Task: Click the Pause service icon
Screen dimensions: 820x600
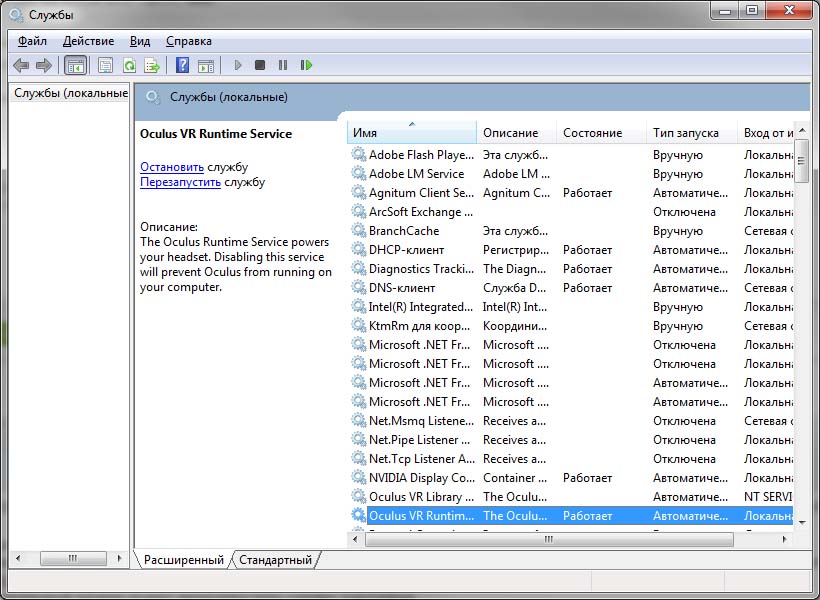Action: (x=283, y=65)
